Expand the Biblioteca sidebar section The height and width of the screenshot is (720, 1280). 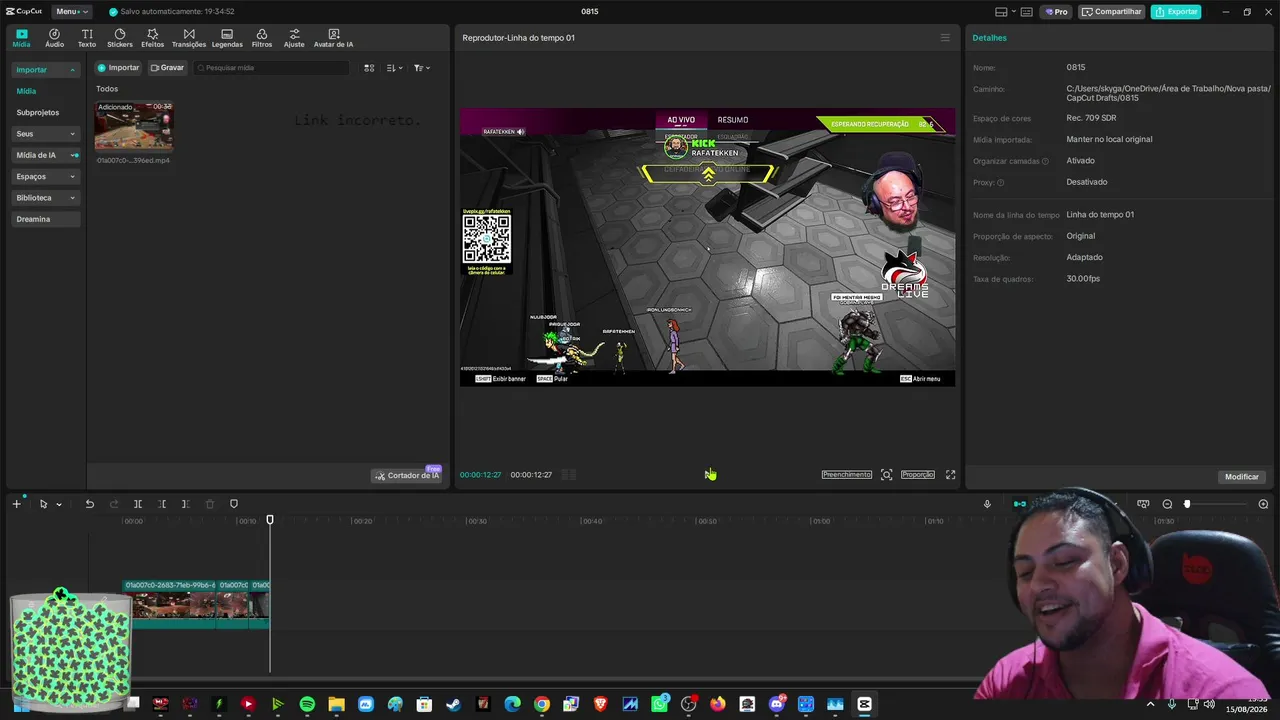tap(72, 198)
